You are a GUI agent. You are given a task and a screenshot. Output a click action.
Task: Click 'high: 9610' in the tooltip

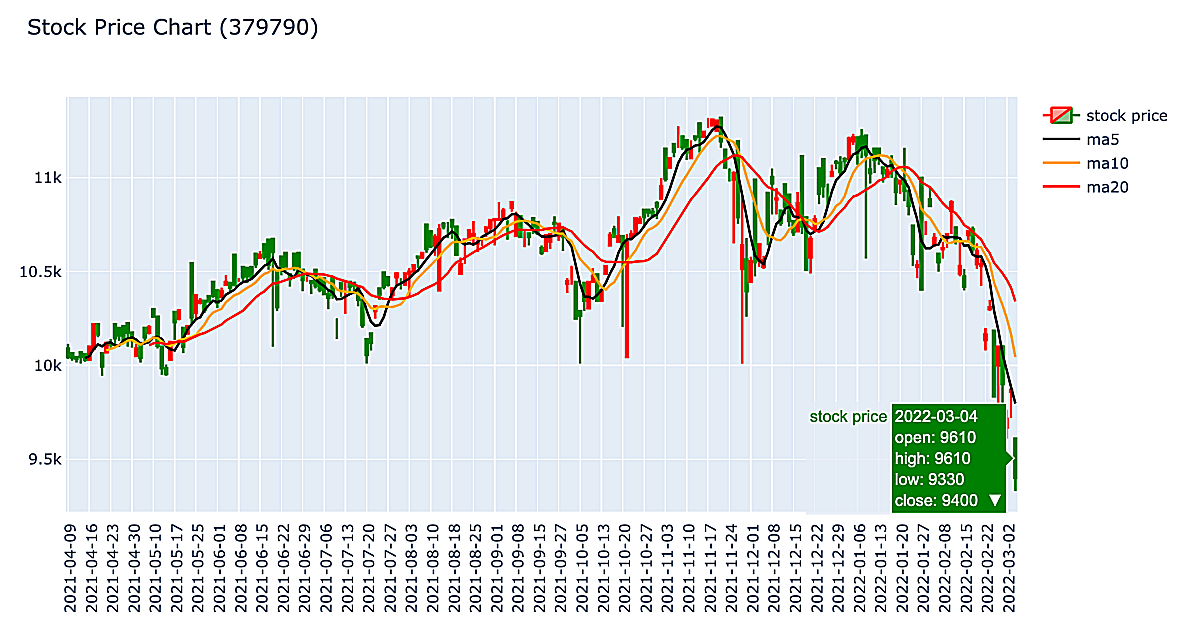tap(932, 458)
